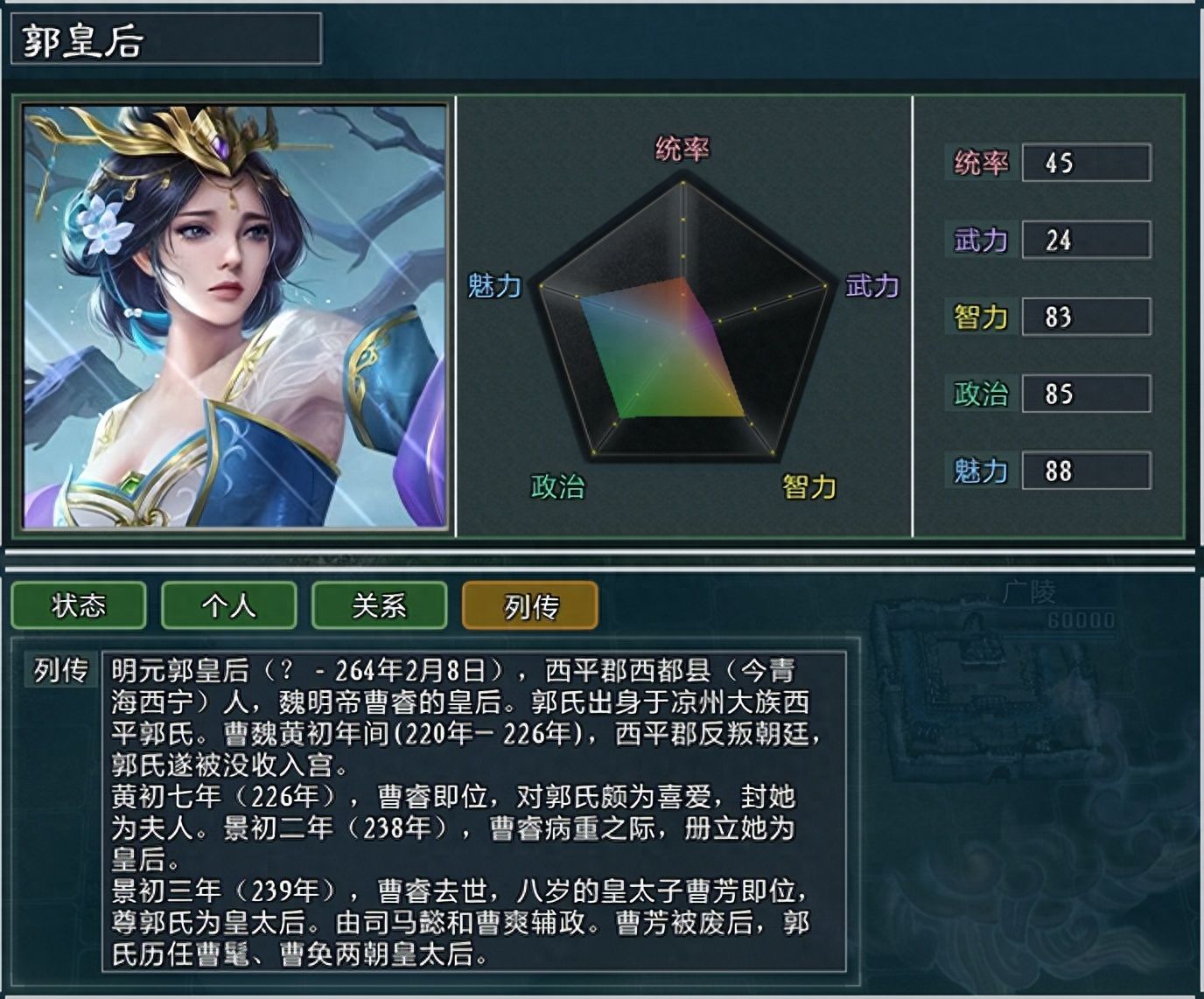Viewport: 1204px width, 999px height.
Task: Click the 郭皇后 name field
Action: (x=166, y=39)
